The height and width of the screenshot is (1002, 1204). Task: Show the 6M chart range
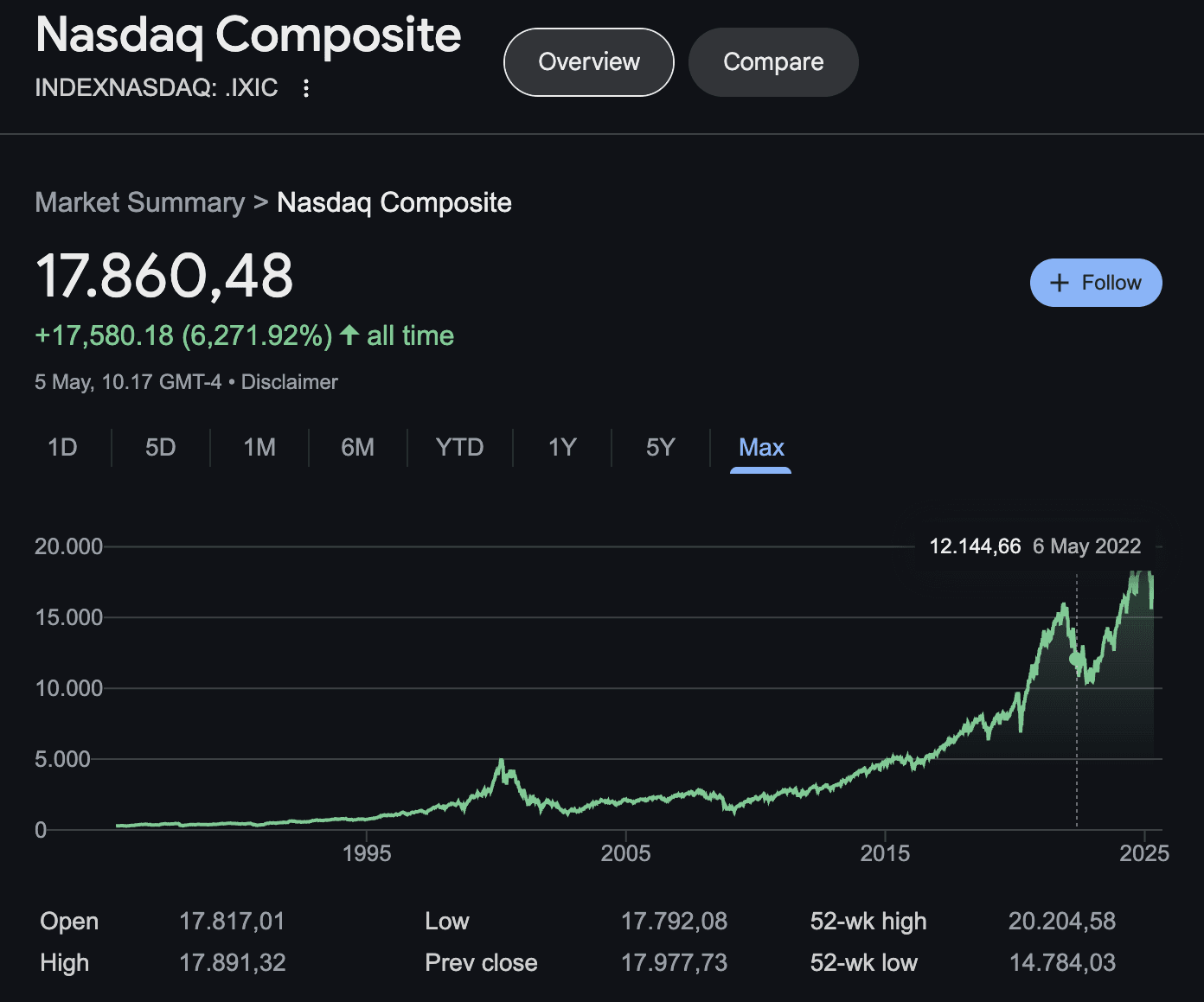(x=357, y=447)
